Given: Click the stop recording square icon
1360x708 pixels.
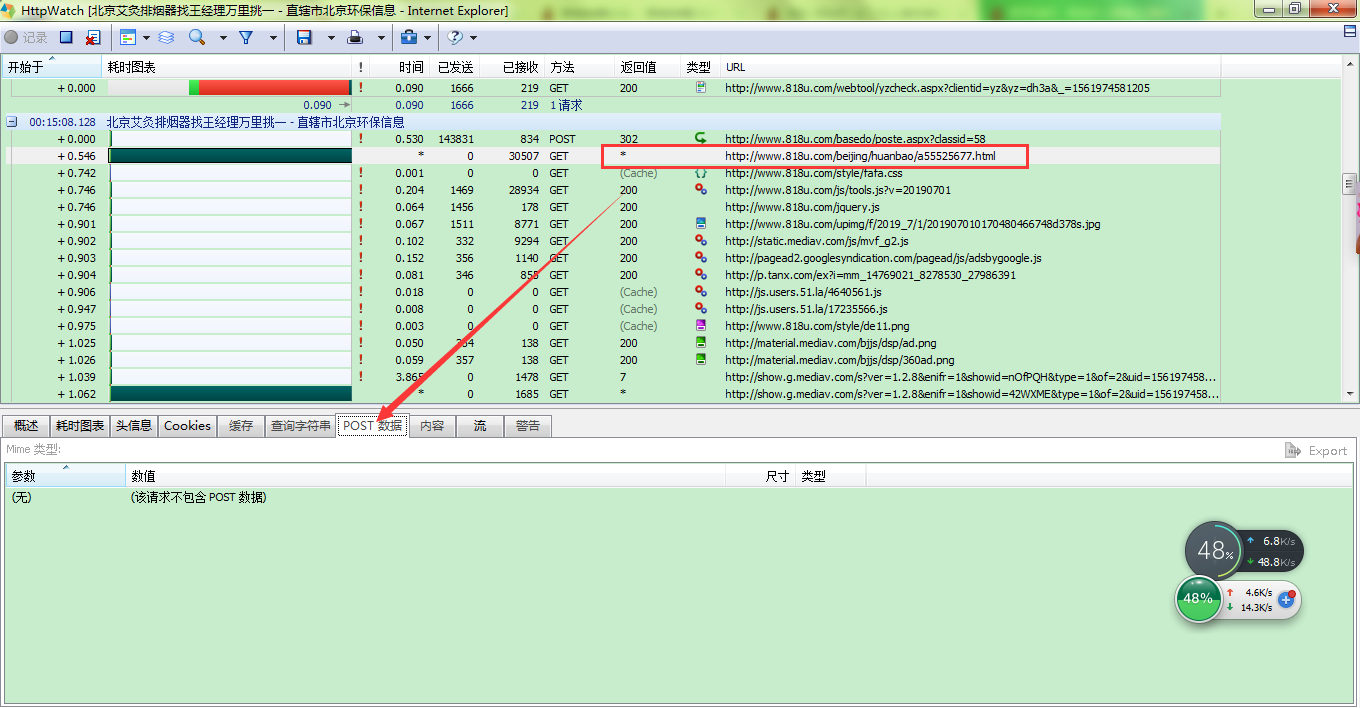Looking at the screenshot, I should [x=66, y=37].
